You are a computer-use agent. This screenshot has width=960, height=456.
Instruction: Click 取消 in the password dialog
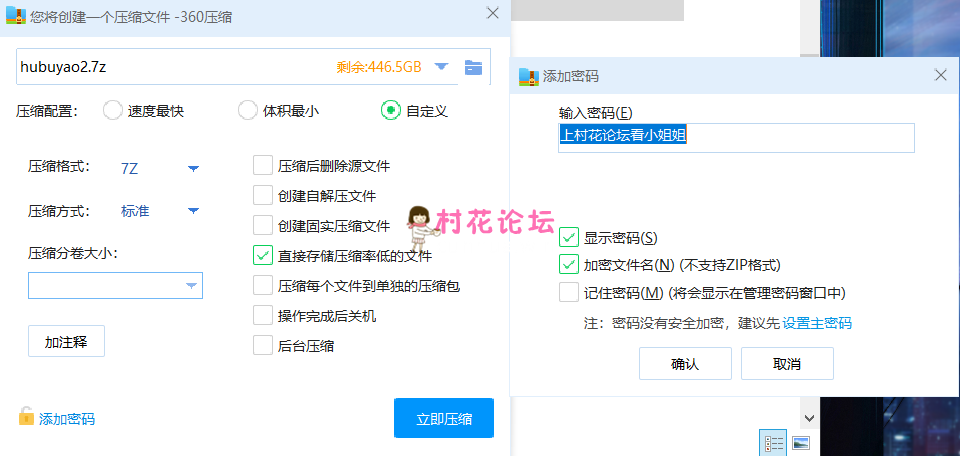pyautogui.click(x=787, y=364)
